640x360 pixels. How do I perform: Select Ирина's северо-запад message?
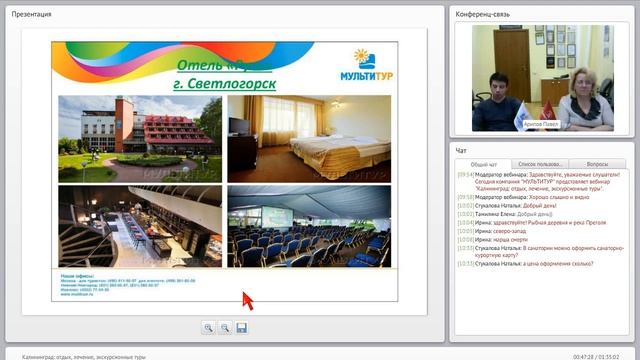pos(492,231)
